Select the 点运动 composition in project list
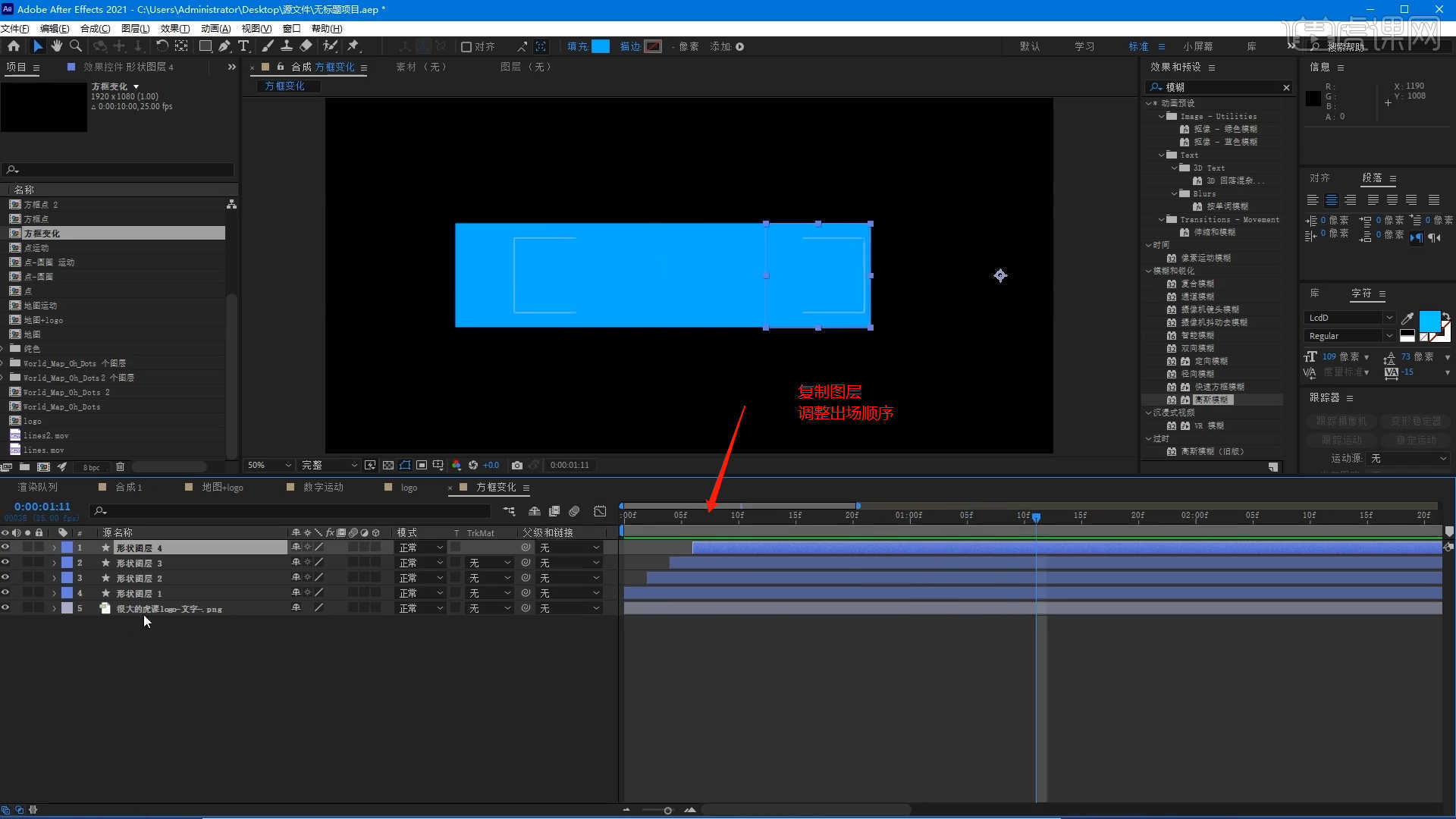This screenshot has width=1456, height=819. (x=36, y=248)
